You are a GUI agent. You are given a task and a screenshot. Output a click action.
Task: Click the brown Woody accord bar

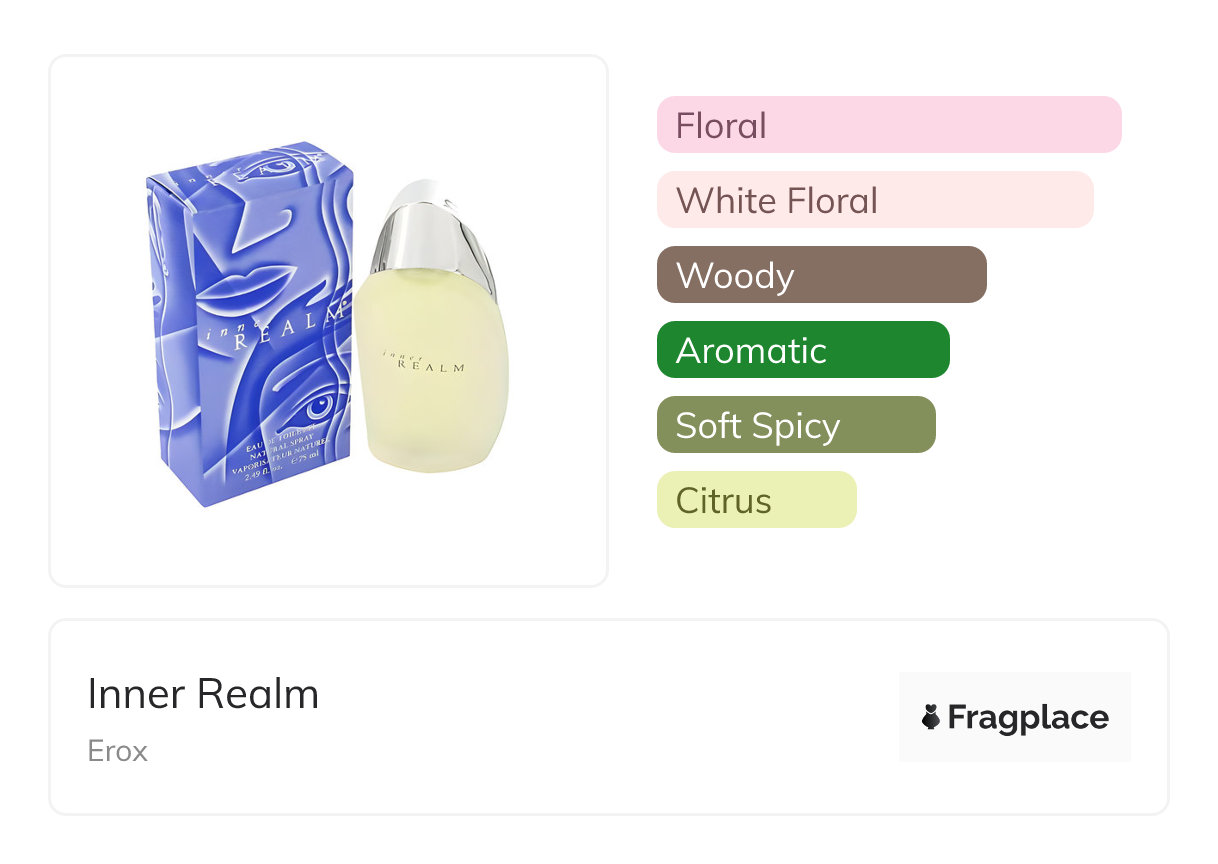tap(821, 275)
